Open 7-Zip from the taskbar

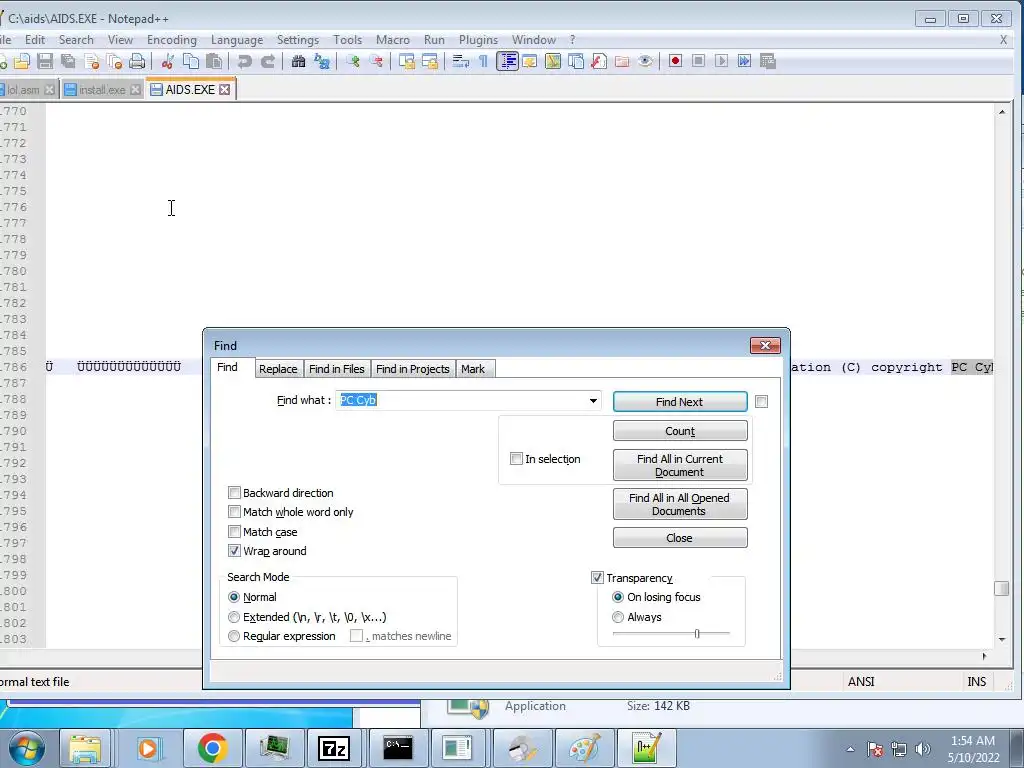pos(334,748)
